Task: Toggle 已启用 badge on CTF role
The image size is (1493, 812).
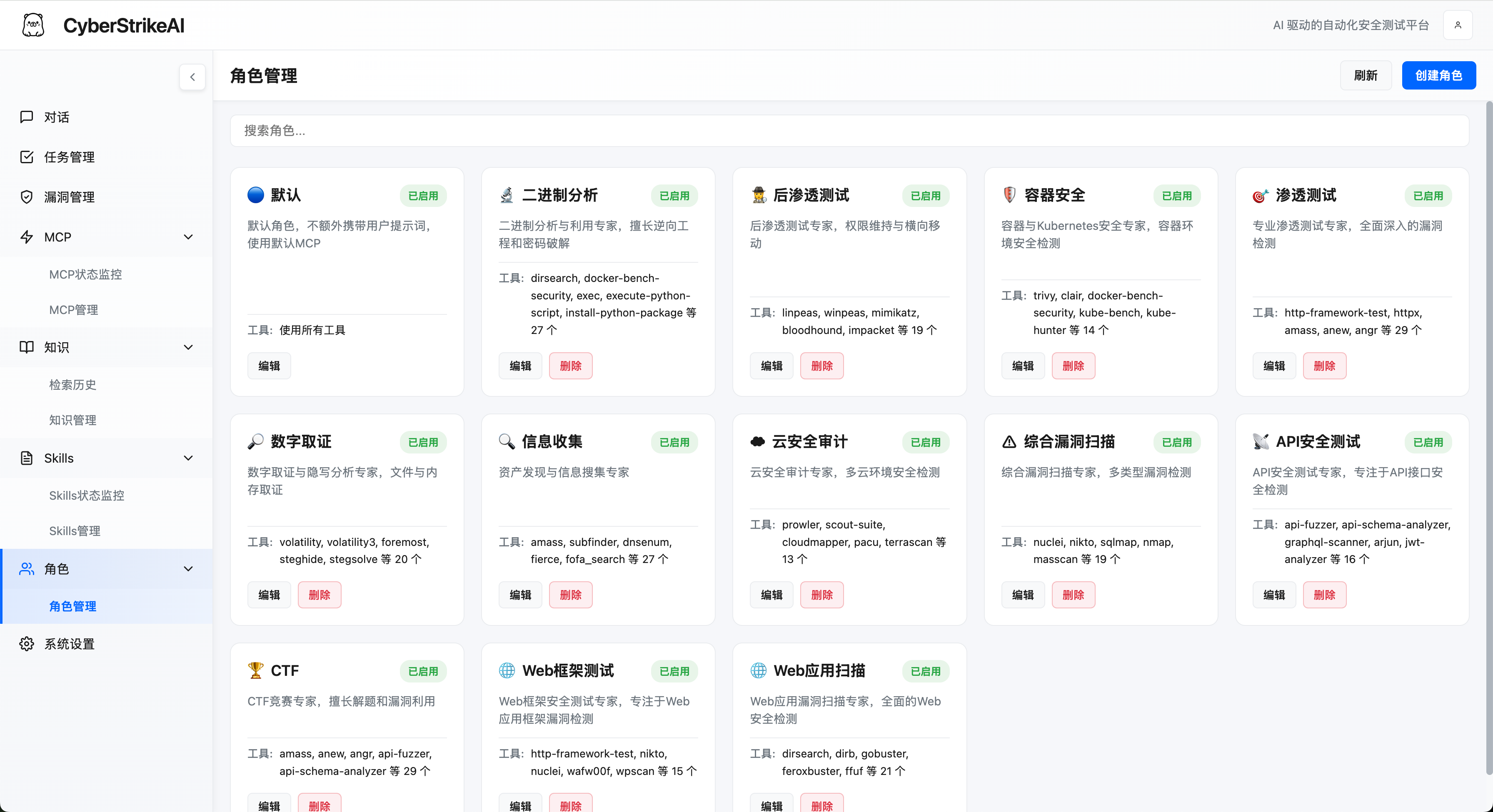Action: 422,671
